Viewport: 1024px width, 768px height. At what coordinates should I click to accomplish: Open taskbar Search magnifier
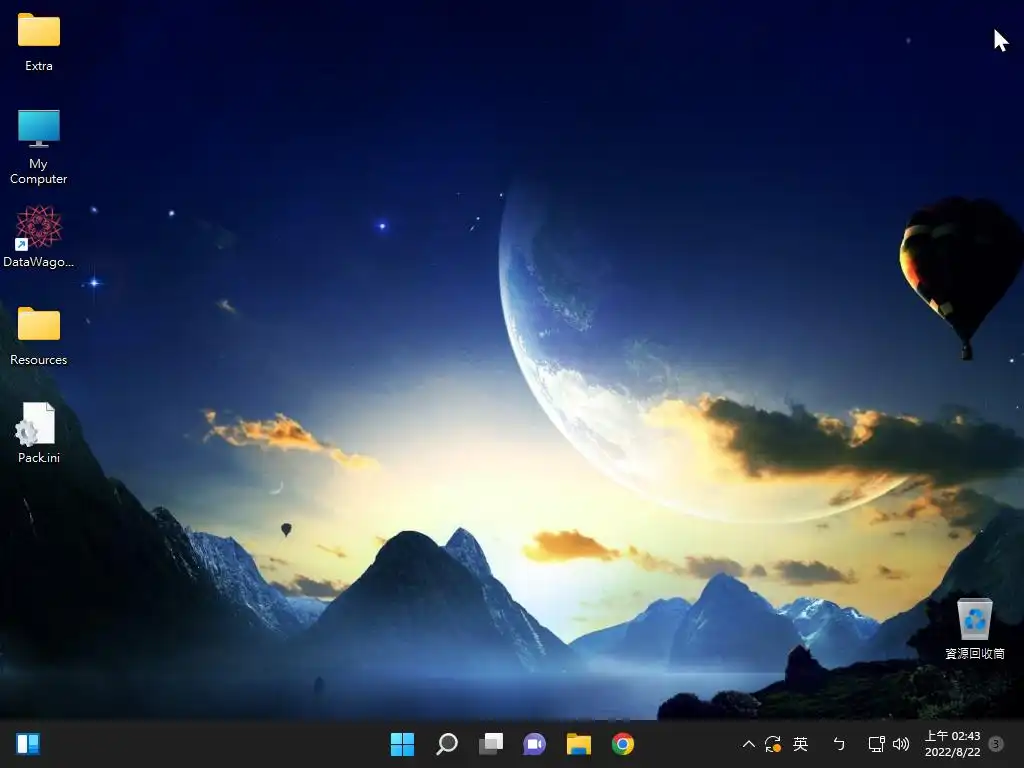447,744
